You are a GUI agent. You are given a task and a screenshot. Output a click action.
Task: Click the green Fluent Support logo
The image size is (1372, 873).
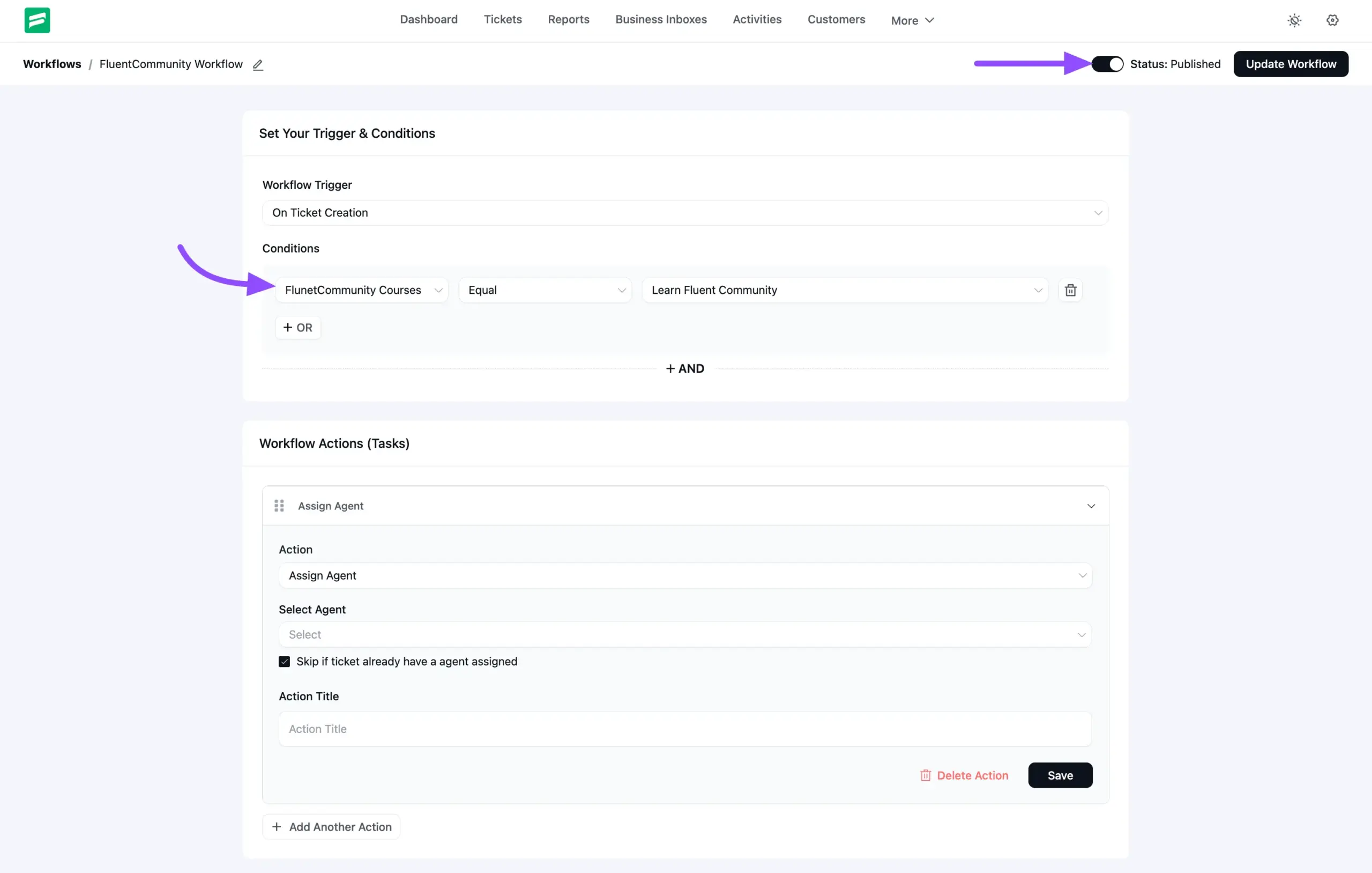(37, 20)
